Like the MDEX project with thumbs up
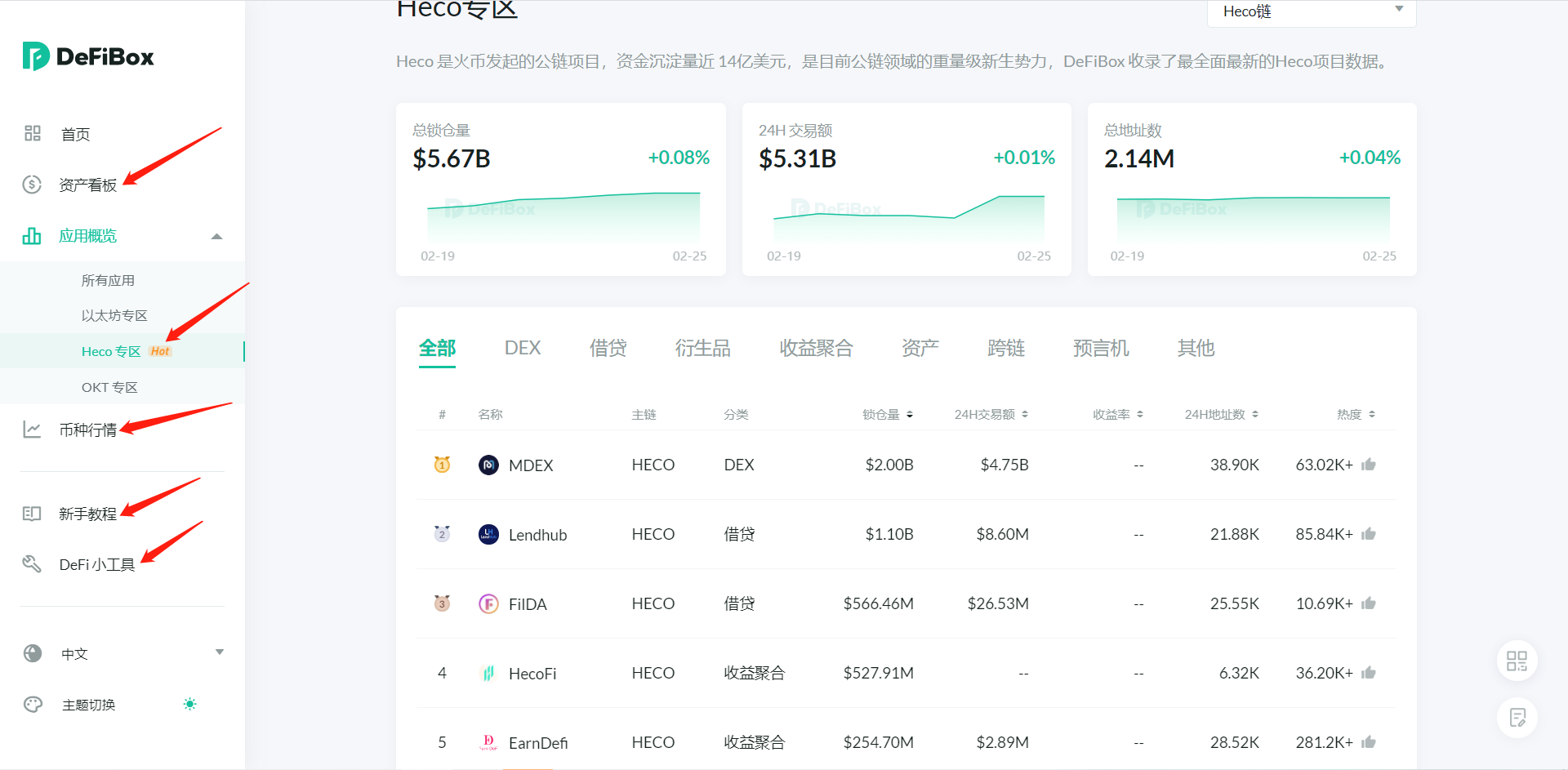 (x=1370, y=464)
